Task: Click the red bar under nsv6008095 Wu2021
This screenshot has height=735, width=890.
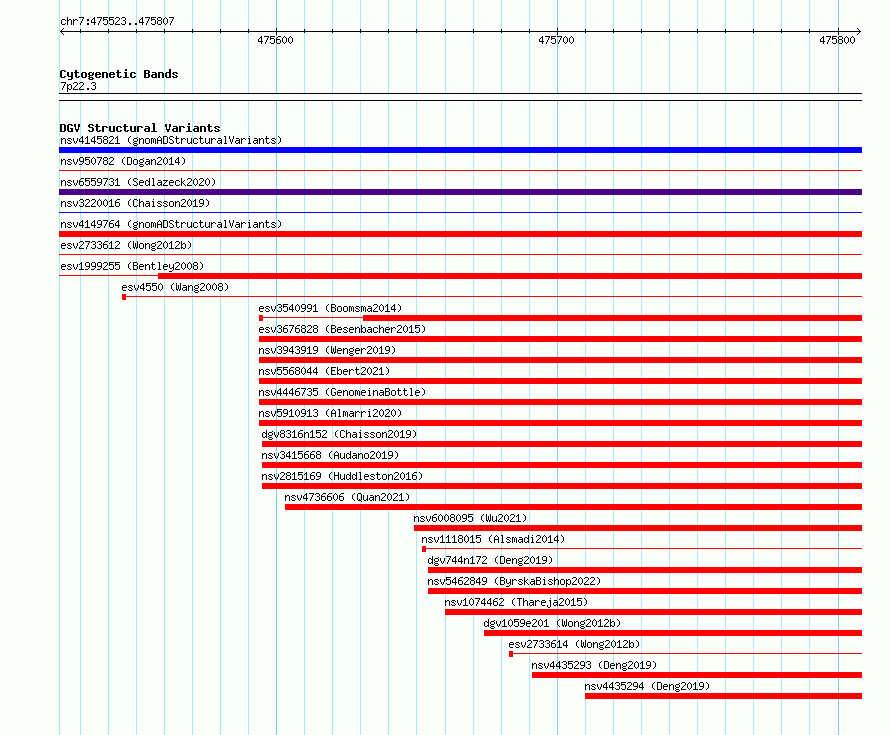Action: pos(638,528)
